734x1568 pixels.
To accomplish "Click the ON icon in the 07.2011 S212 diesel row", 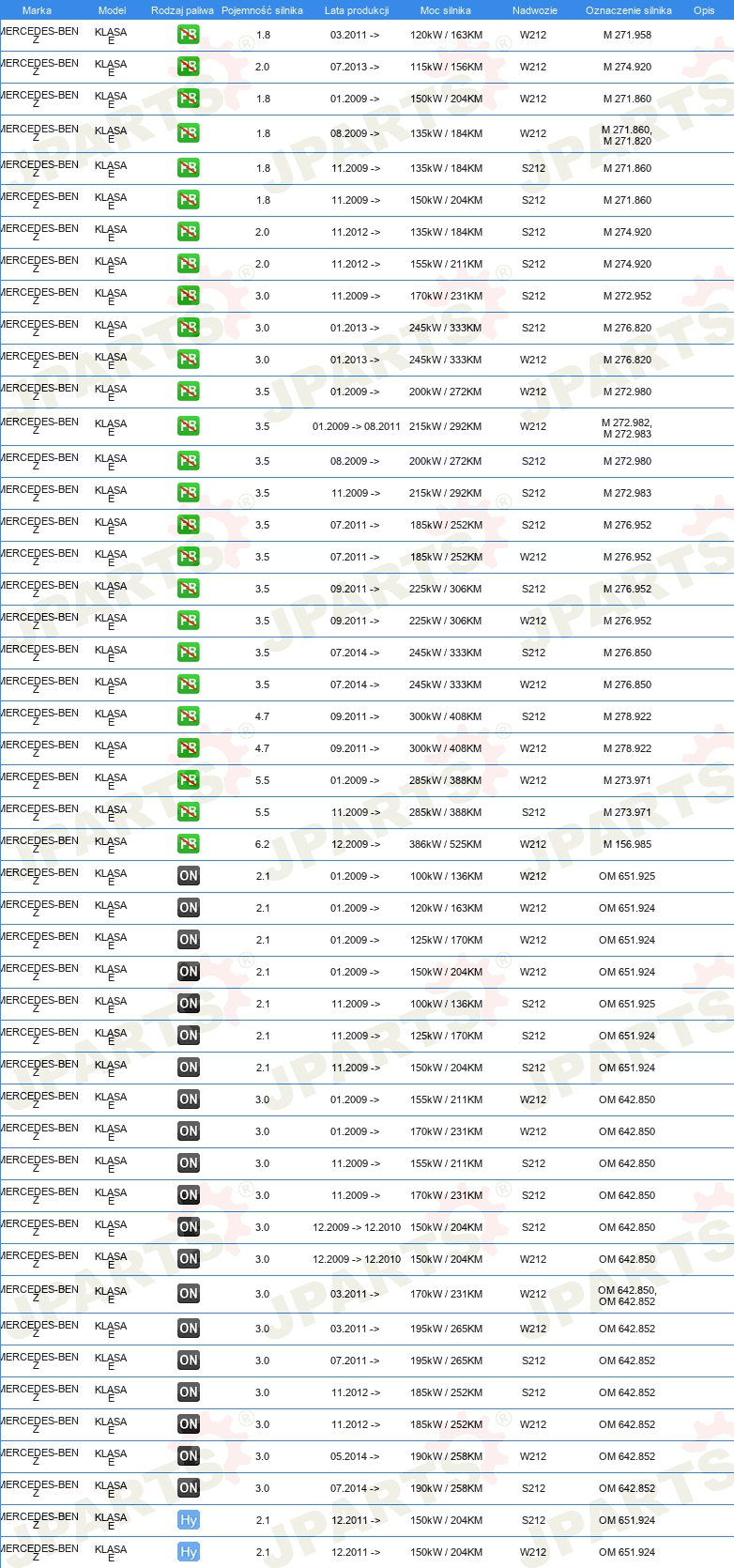I will pos(189,1360).
